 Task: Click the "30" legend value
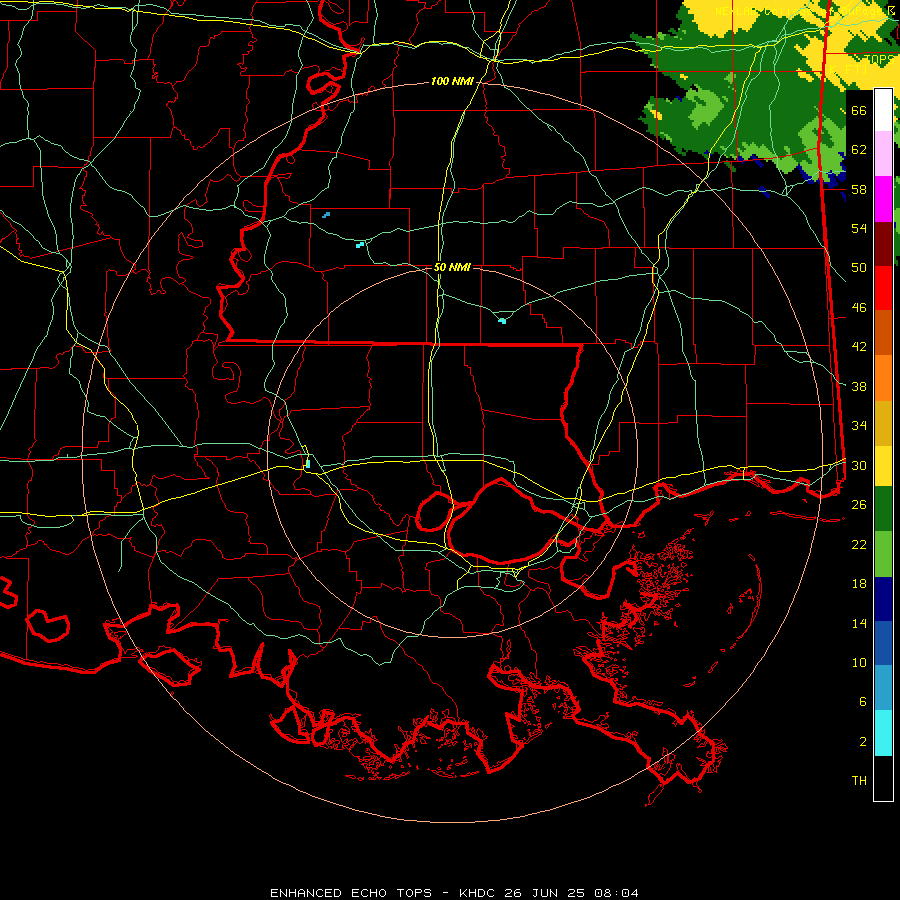[x=859, y=465]
